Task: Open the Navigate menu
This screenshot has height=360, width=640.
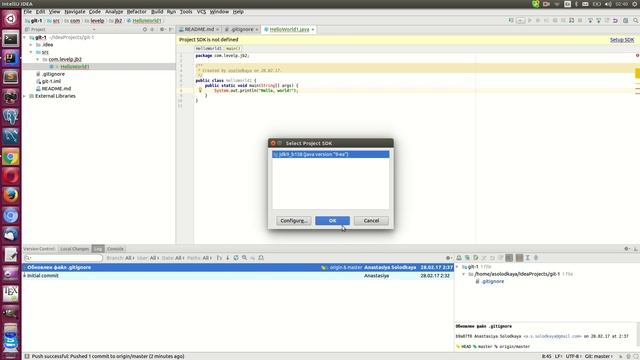Action: click(x=75, y=12)
